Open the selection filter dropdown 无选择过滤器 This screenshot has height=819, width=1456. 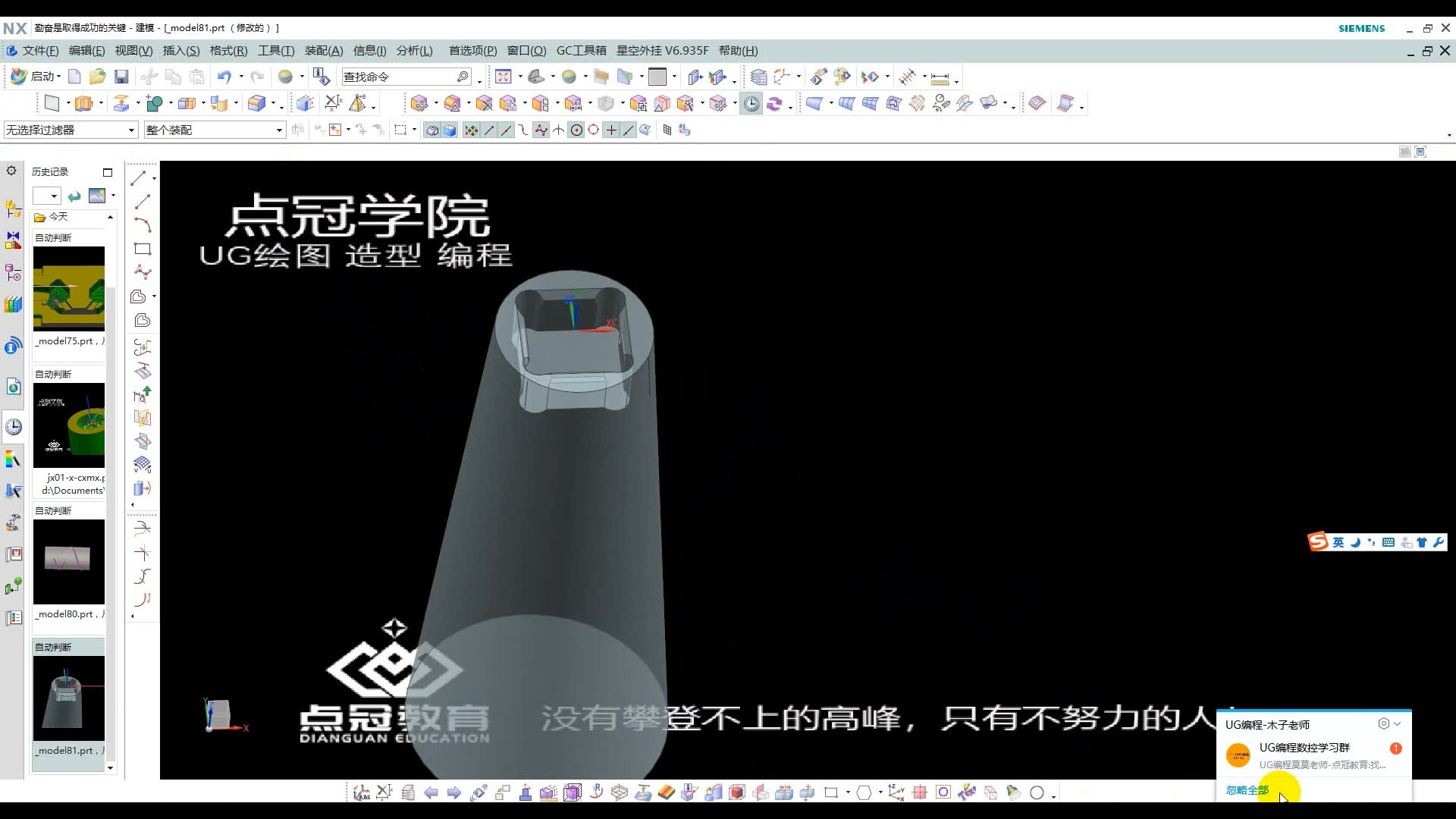[133, 130]
